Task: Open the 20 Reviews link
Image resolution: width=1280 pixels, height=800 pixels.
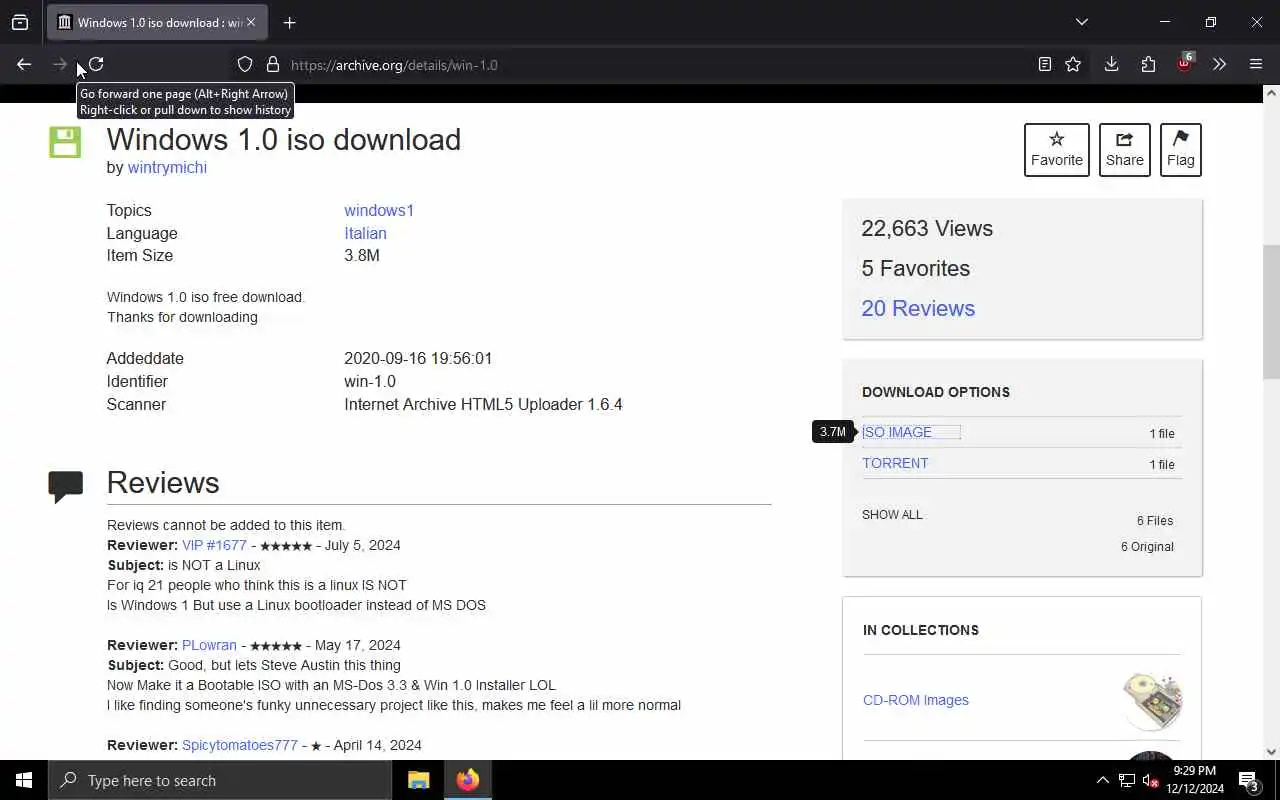Action: click(x=918, y=309)
